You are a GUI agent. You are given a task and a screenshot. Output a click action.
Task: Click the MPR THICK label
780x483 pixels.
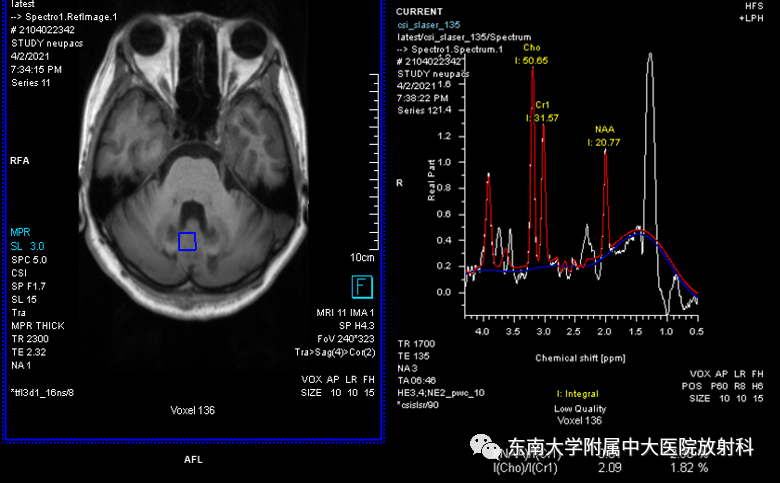coord(38,326)
